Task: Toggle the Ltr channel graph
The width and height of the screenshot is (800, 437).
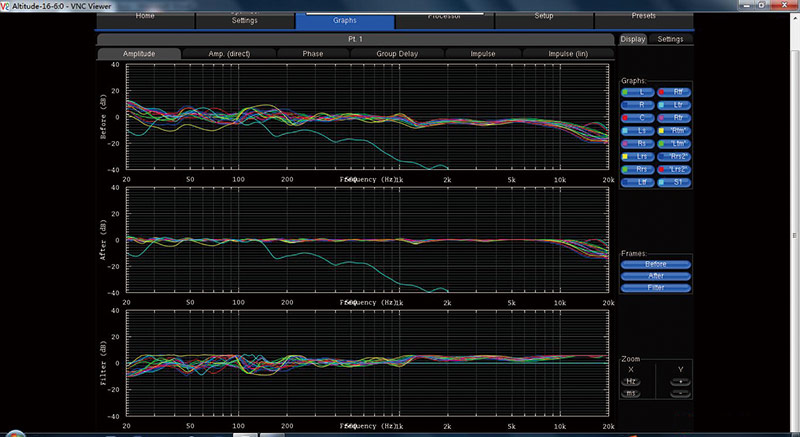Action: click(674, 105)
